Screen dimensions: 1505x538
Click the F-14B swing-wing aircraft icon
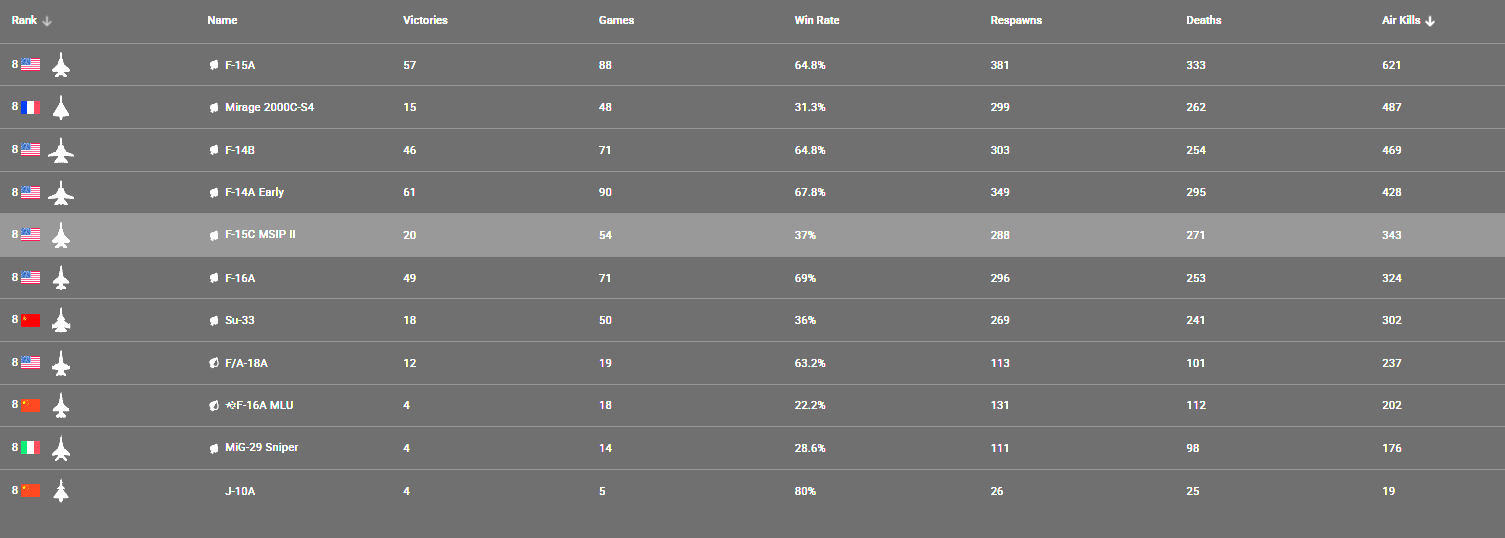point(61,150)
